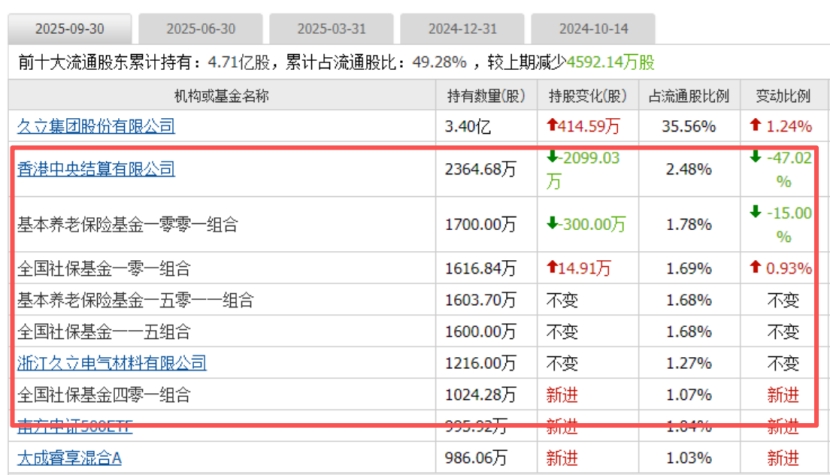Select the 全国社保基金一一五组合 row name
830x475 pixels.
point(104,332)
